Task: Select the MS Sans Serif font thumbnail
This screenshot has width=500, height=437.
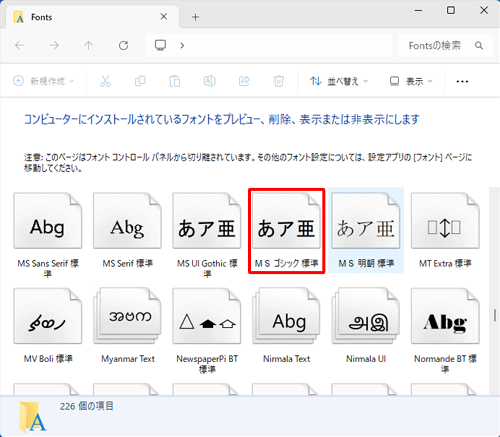Action: tap(48, 221)
